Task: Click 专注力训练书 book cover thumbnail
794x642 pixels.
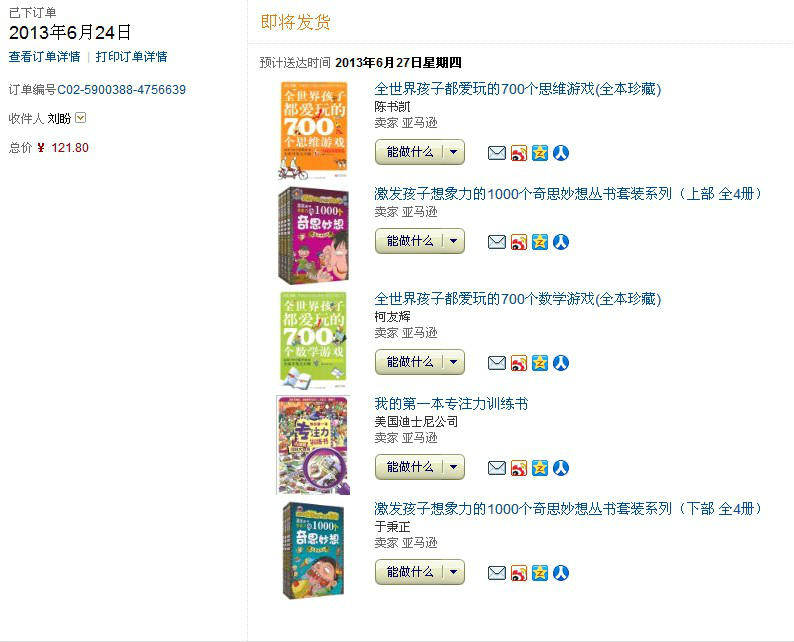Action: [312, 445]
